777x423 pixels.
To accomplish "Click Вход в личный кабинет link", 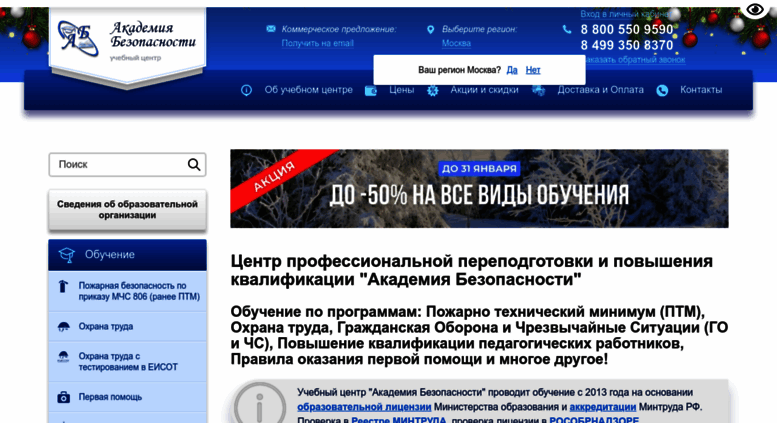I will 625,14.
